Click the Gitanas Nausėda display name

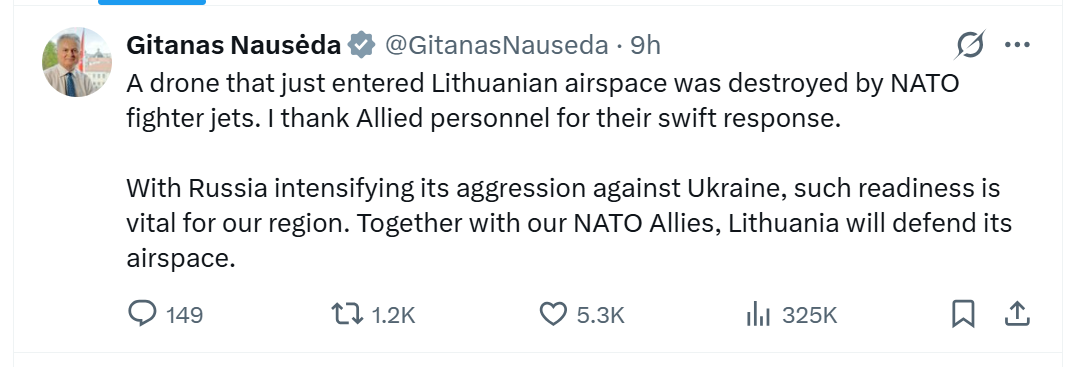[x=234, y=45]
